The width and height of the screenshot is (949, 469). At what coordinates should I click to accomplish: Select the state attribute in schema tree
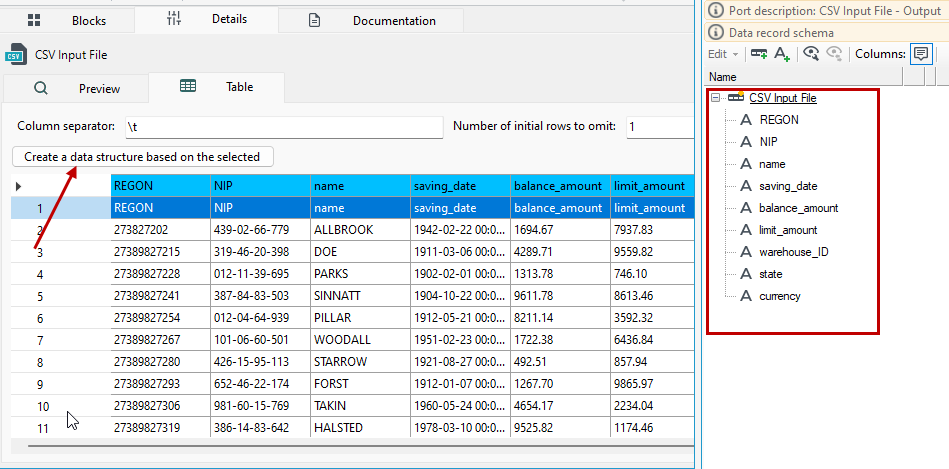click(x=770, y=274)
